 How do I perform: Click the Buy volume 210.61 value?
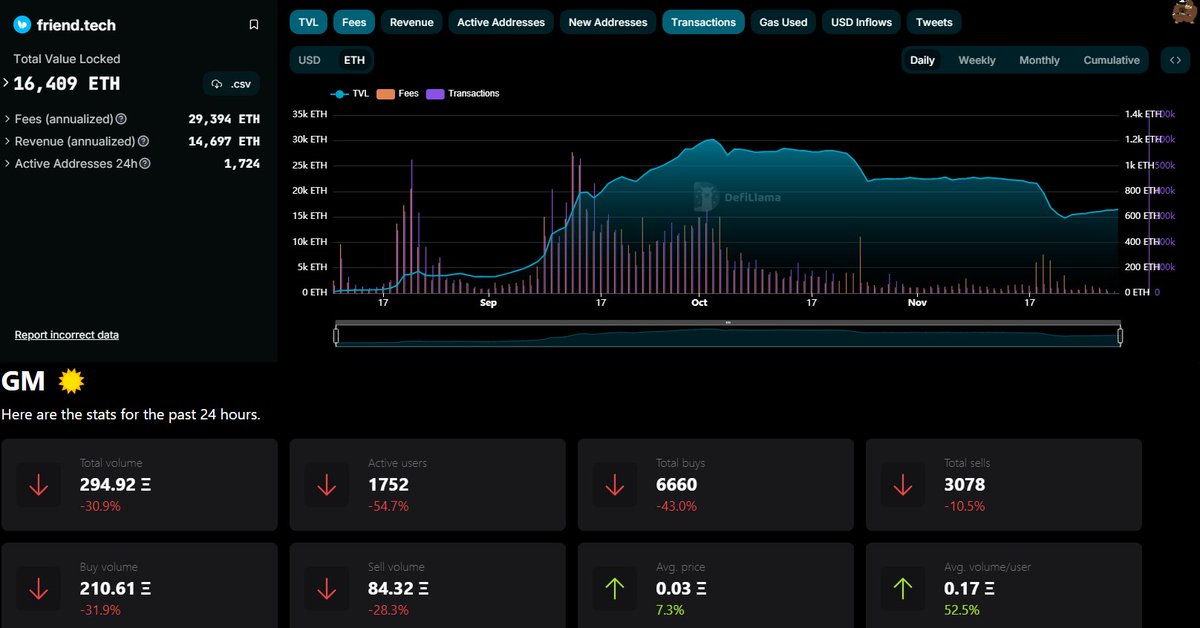pos(116,589)
